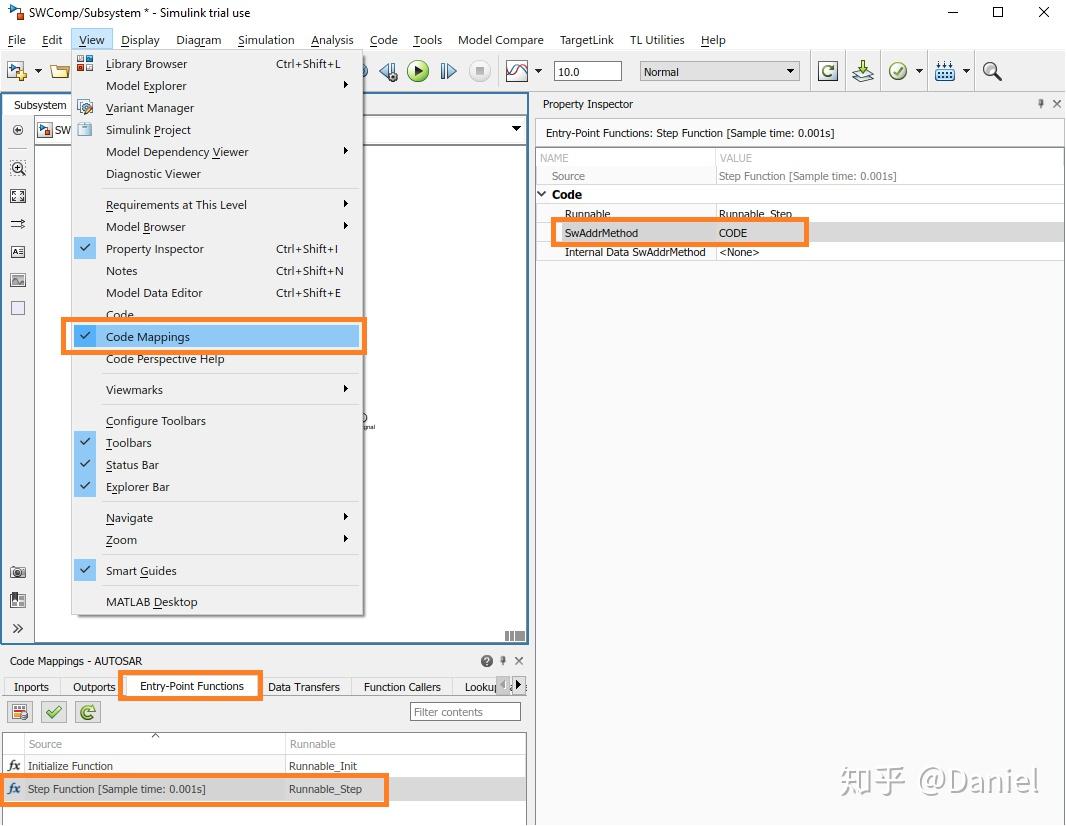The width and height of the screenshot is (1066, 826).
Task: Open the dropdown arrow next to New Model icon
Action: point(38,71)
